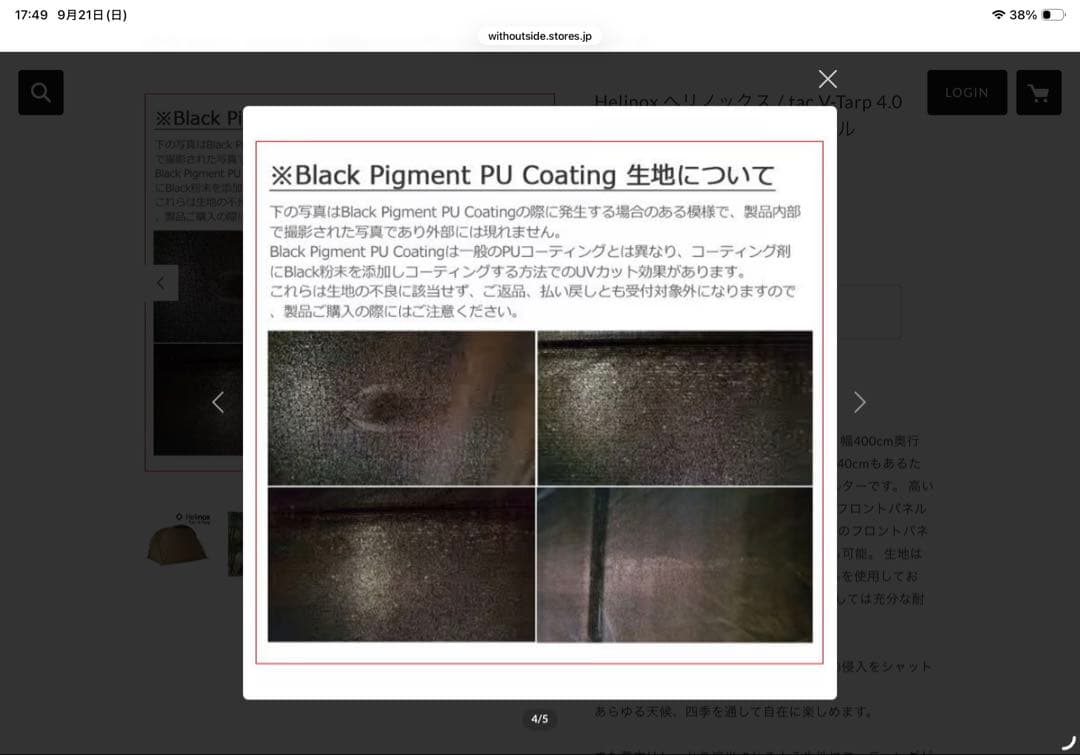Tap the battery indicator icon
The image size is (1080, 755).
tap(1053, 15)
